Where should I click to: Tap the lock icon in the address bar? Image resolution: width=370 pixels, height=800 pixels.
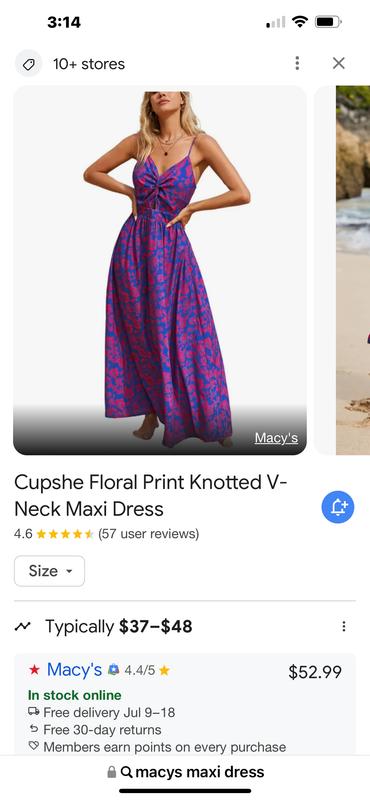pyautogui.click(x=111, y=772)
